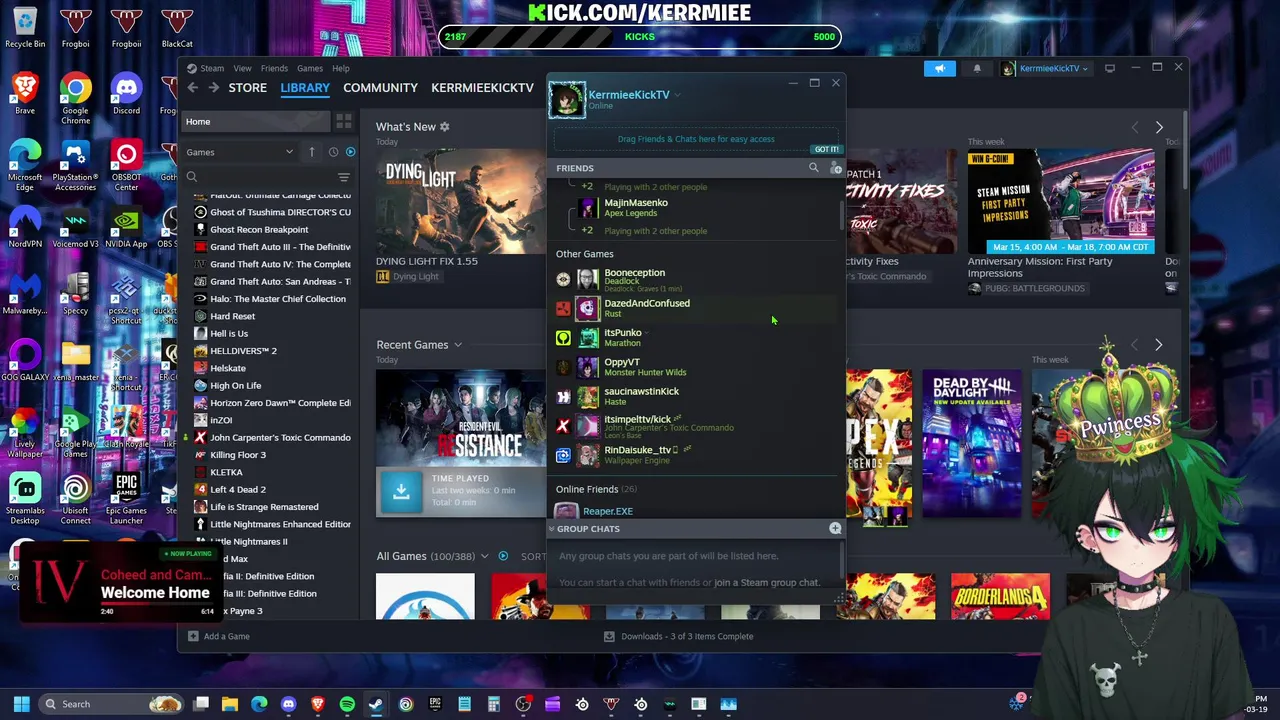Expand All Games (100/388) dropdown

pyautogui.click(x=484, y=556)
